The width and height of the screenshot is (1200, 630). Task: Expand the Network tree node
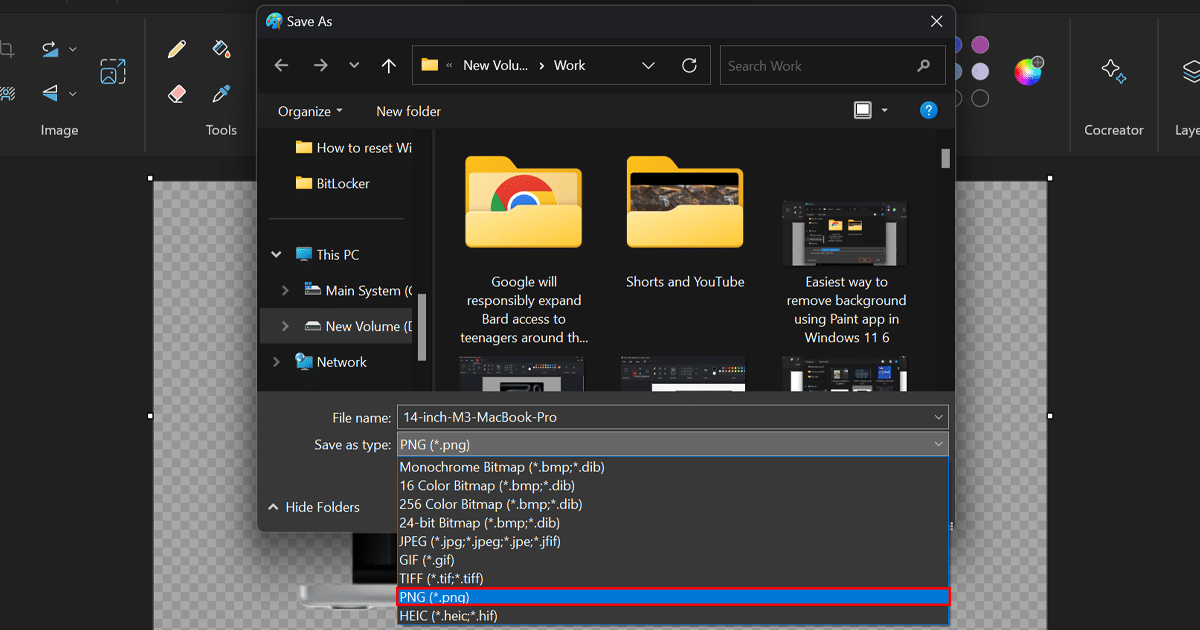277,362
